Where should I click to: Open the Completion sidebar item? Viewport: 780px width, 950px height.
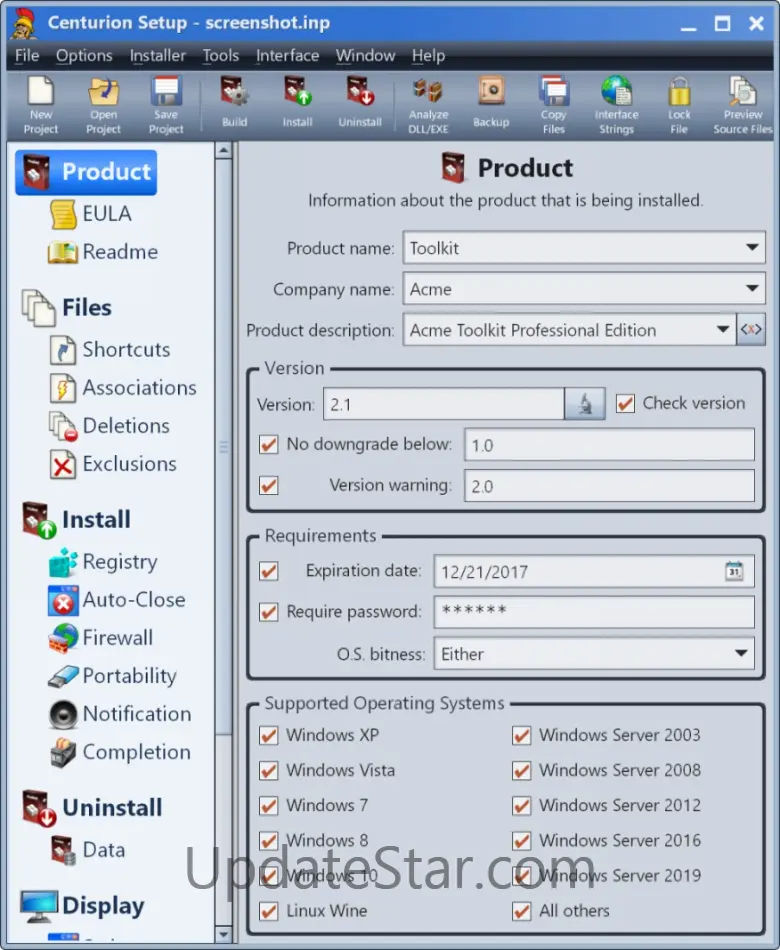tap(121, 752)
